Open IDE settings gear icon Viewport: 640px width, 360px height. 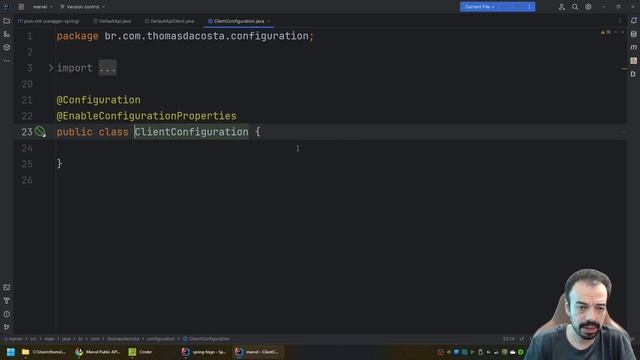[x=588, y=7]
